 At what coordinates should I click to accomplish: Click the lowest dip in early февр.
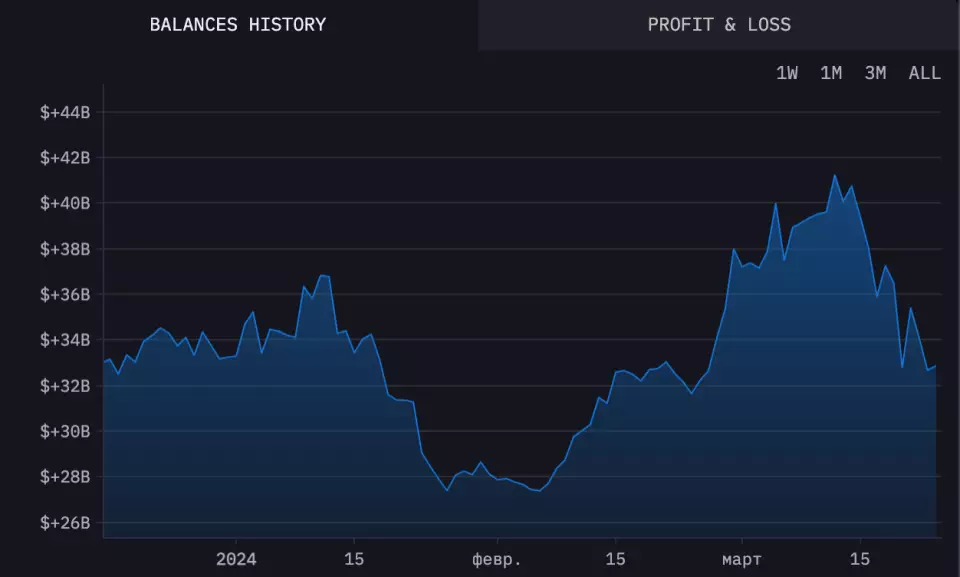[x=446, y=491]
